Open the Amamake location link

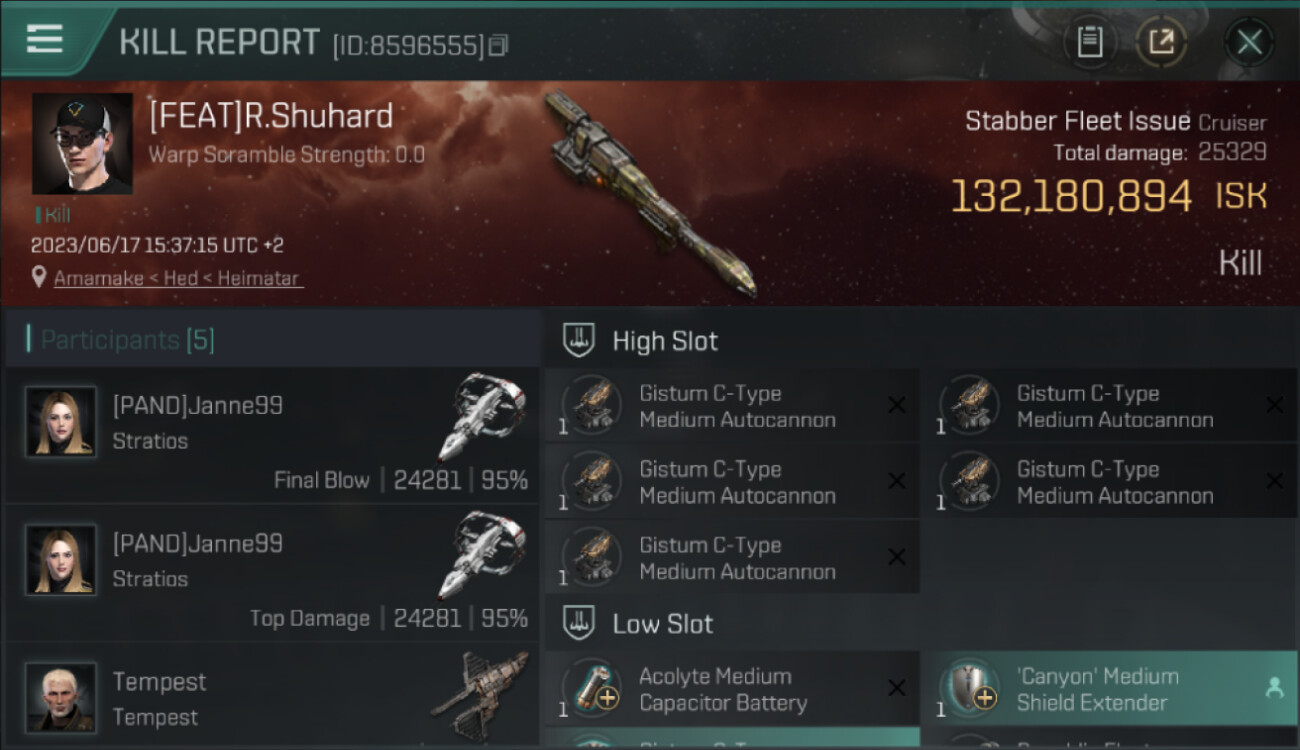pos(177,278)
